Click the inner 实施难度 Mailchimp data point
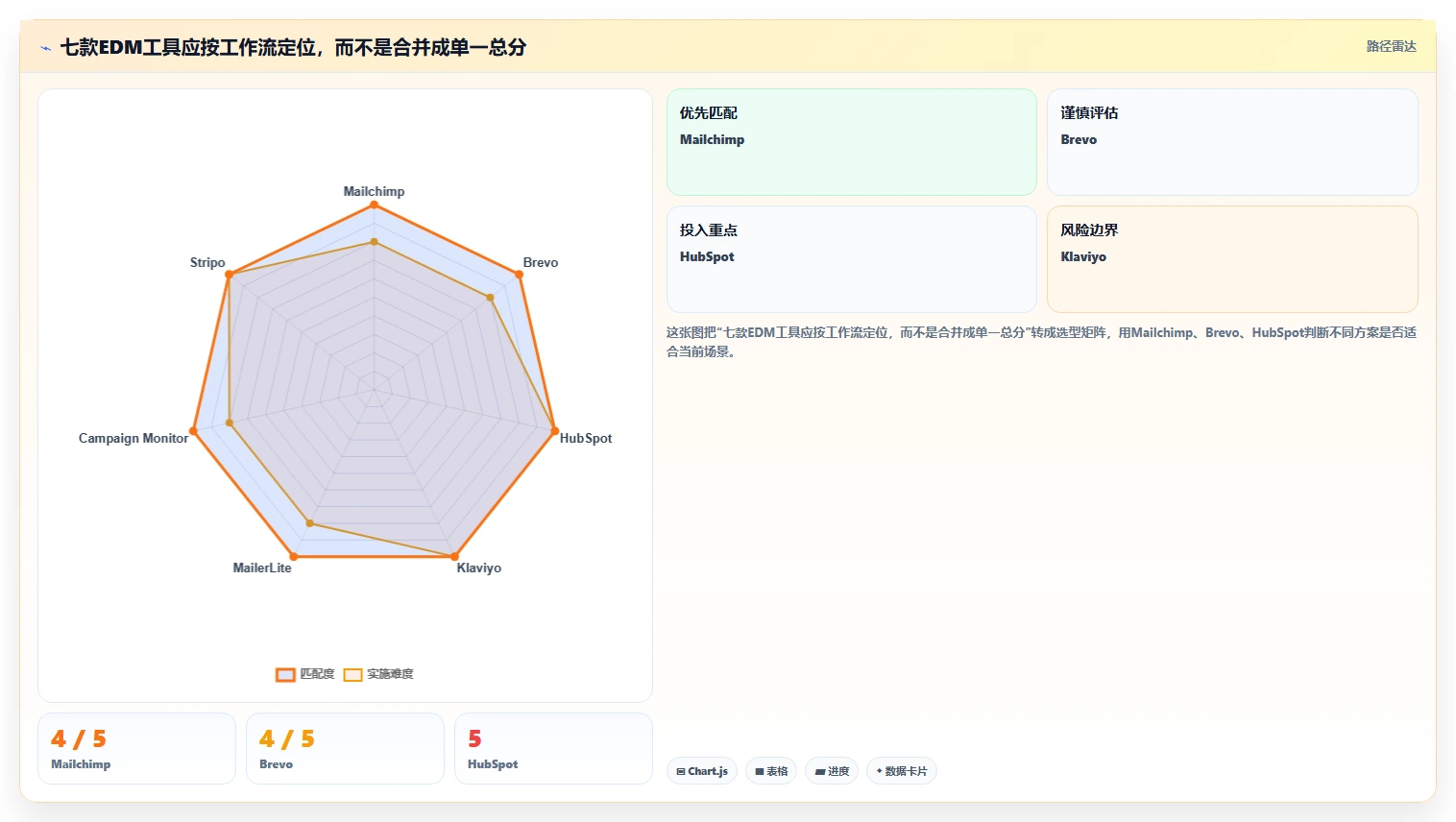 pos(374,242)
